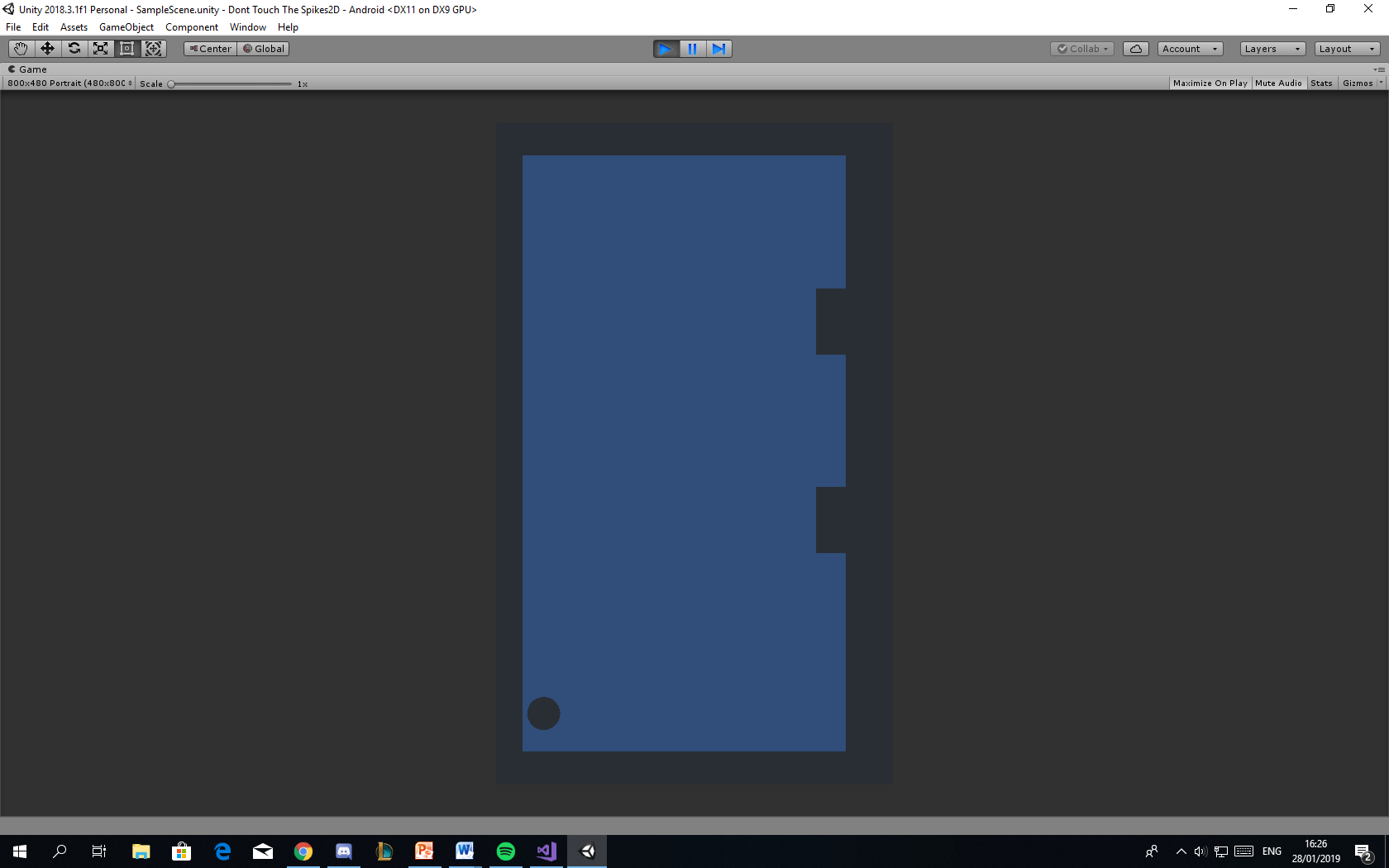Switch pivot mode using the Center button

pos(209,48)
